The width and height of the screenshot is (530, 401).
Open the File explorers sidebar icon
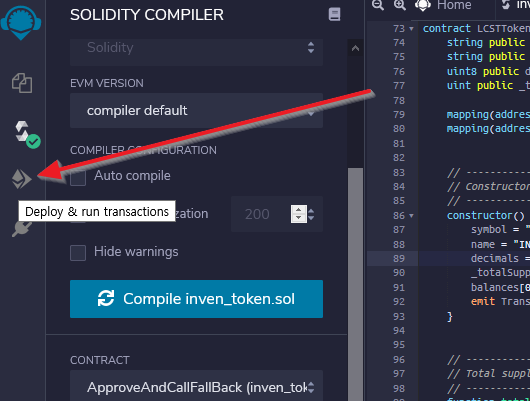(22, 83)
